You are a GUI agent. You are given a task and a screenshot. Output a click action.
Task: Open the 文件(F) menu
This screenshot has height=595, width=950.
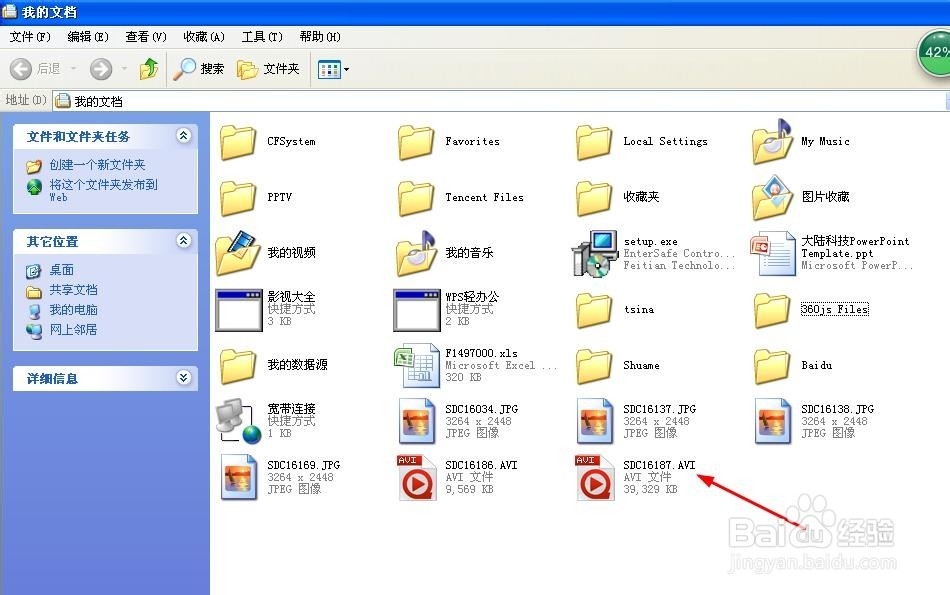(x=30, y=37)
